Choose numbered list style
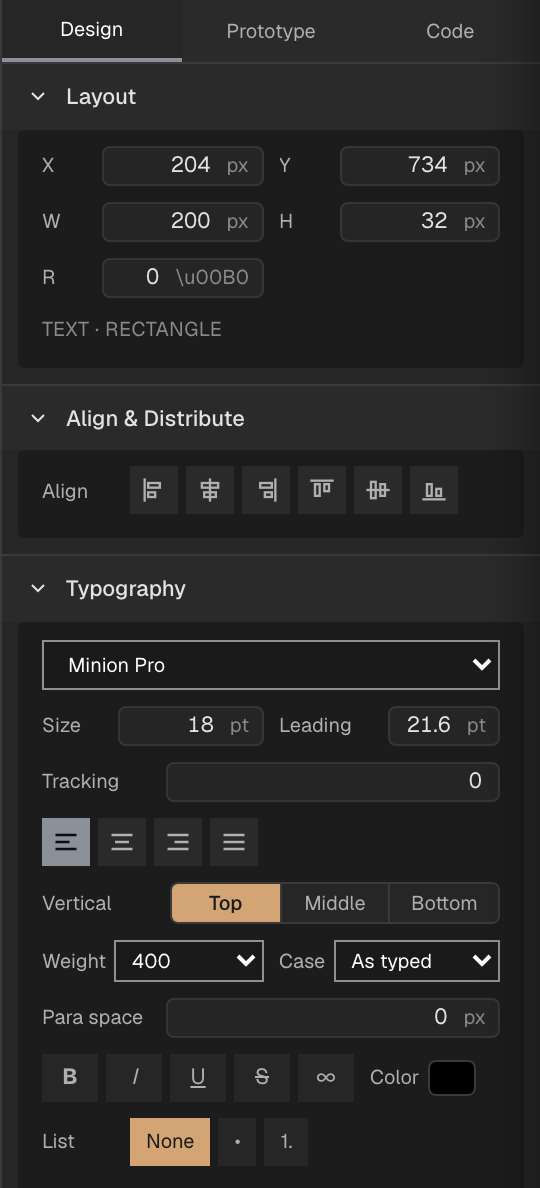Screen dimensions: 540x1188 (286, 1142)
